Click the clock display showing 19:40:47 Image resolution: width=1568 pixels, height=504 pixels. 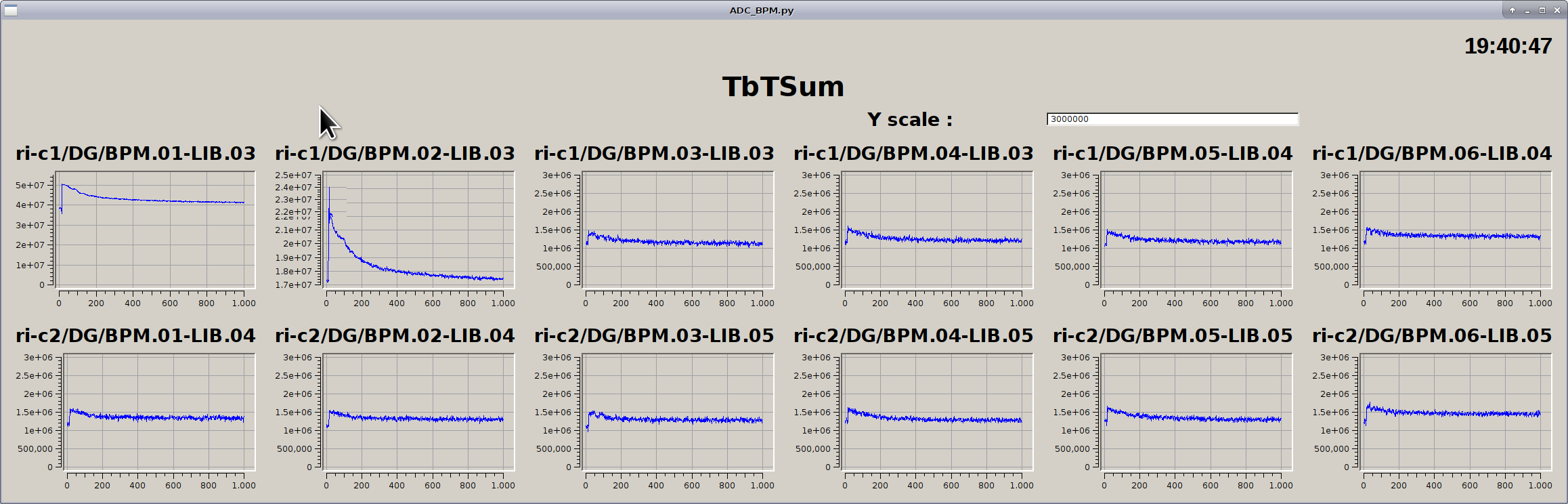pyautogui.click(x=1508, y=46)
